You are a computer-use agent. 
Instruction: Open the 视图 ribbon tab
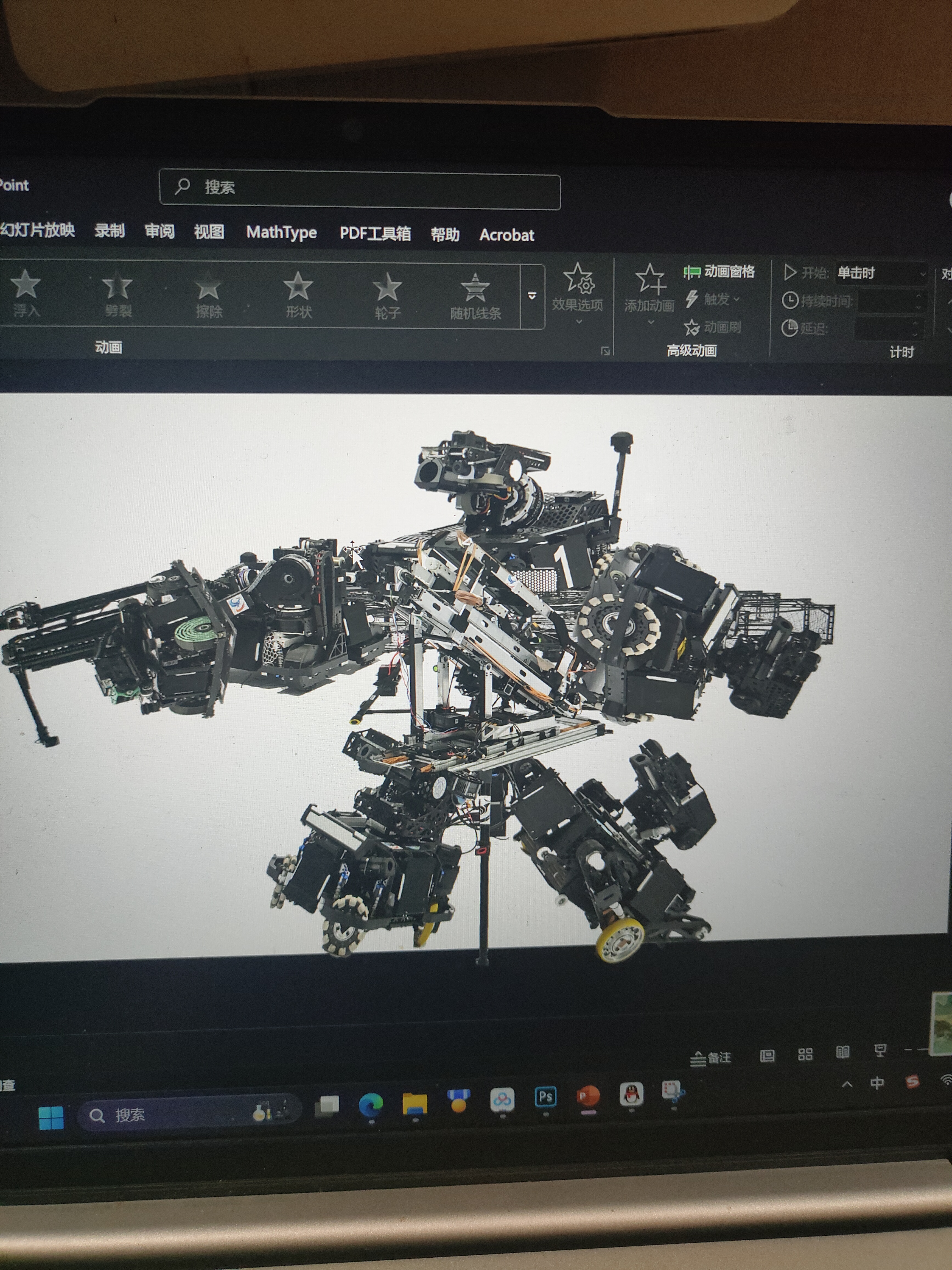click(x=209, y=232)
